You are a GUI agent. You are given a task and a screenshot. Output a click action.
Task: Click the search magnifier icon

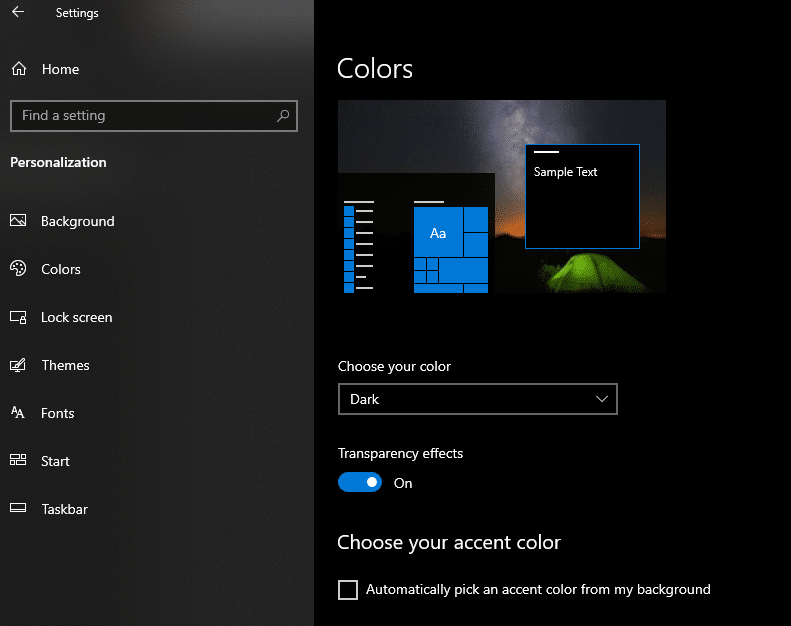click(x=283, y=116)
